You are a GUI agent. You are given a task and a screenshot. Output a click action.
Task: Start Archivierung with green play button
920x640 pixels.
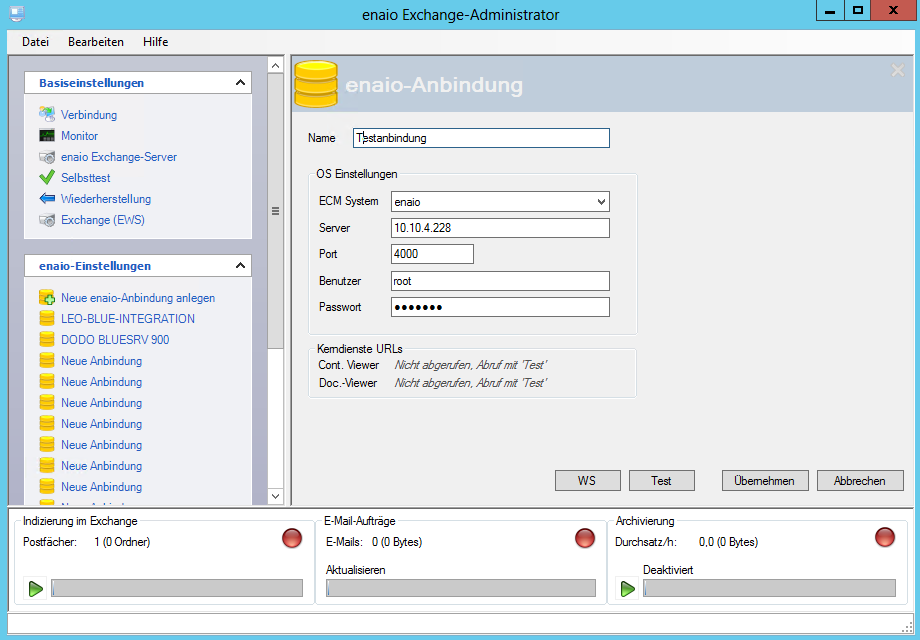[x=628, y=589]
